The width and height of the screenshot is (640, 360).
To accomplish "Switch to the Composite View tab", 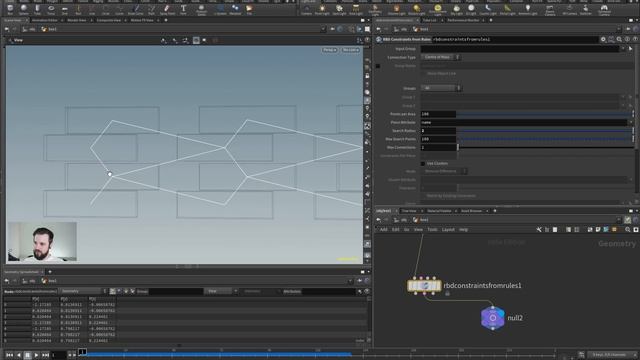I will tap(109, 20).
